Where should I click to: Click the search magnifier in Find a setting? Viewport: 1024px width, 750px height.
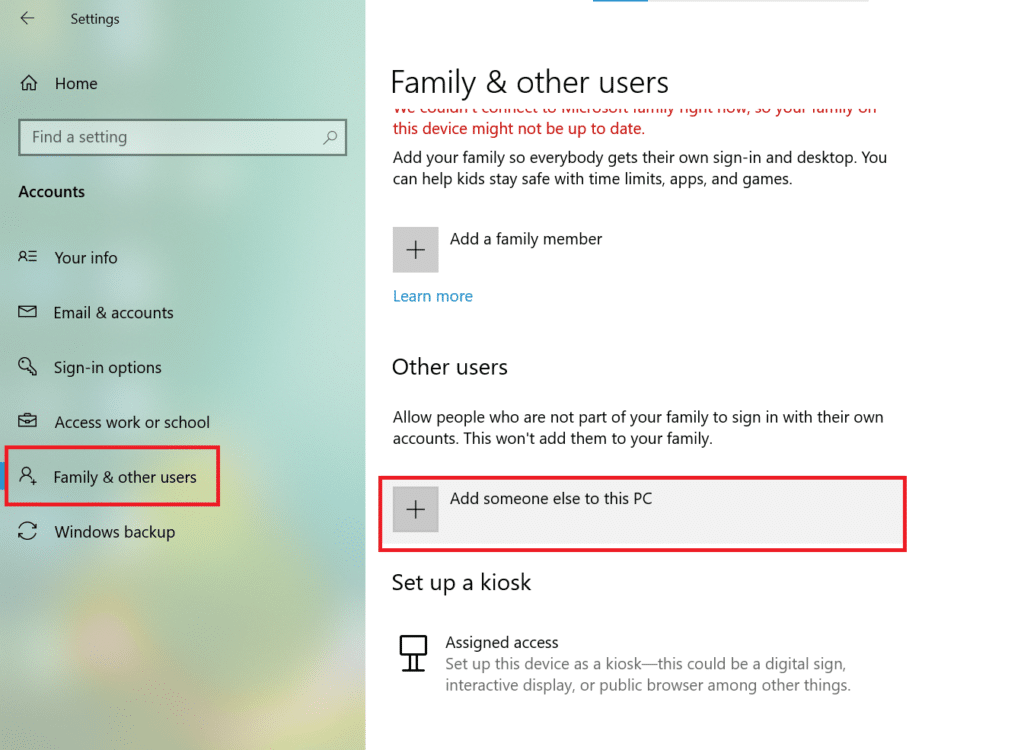click(x=330, y=137)
